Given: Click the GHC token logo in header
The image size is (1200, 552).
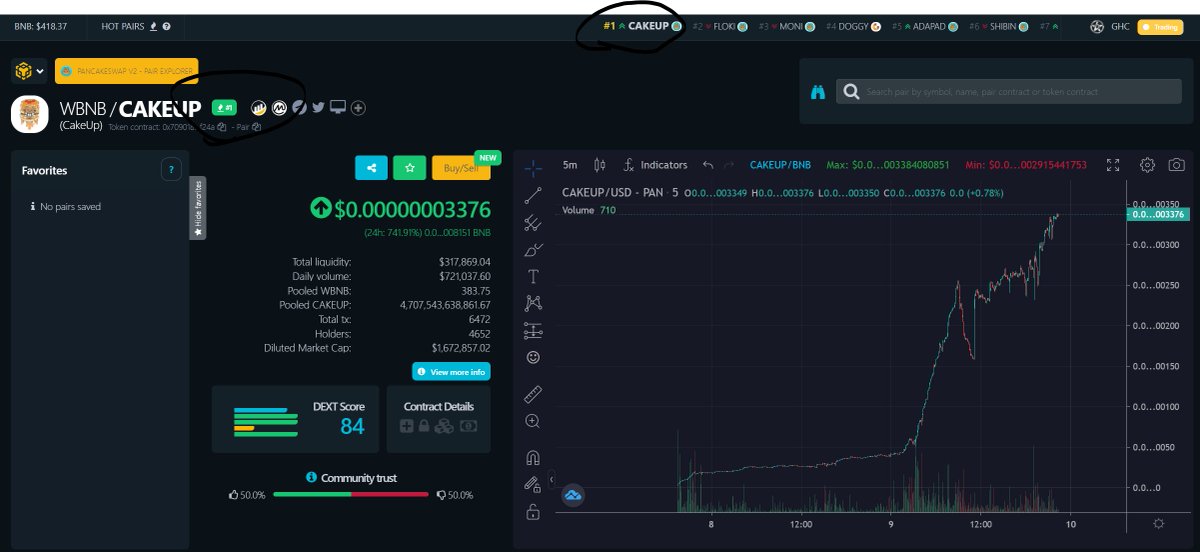Looking at the screenshot, I should 1097,26.
